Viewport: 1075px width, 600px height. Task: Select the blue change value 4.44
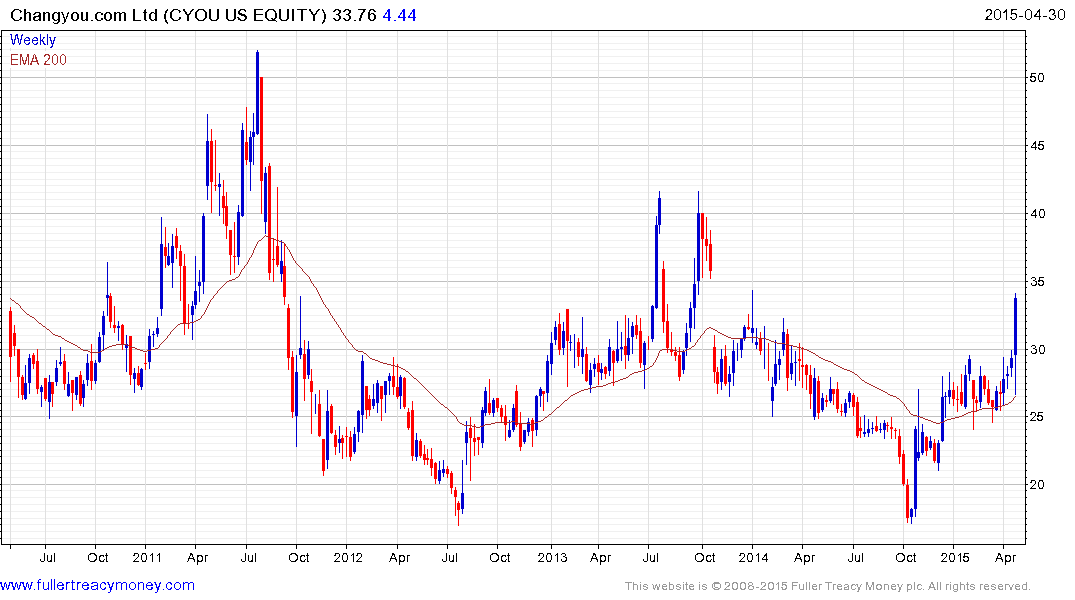pyautogui.click(x=399, y=15)
